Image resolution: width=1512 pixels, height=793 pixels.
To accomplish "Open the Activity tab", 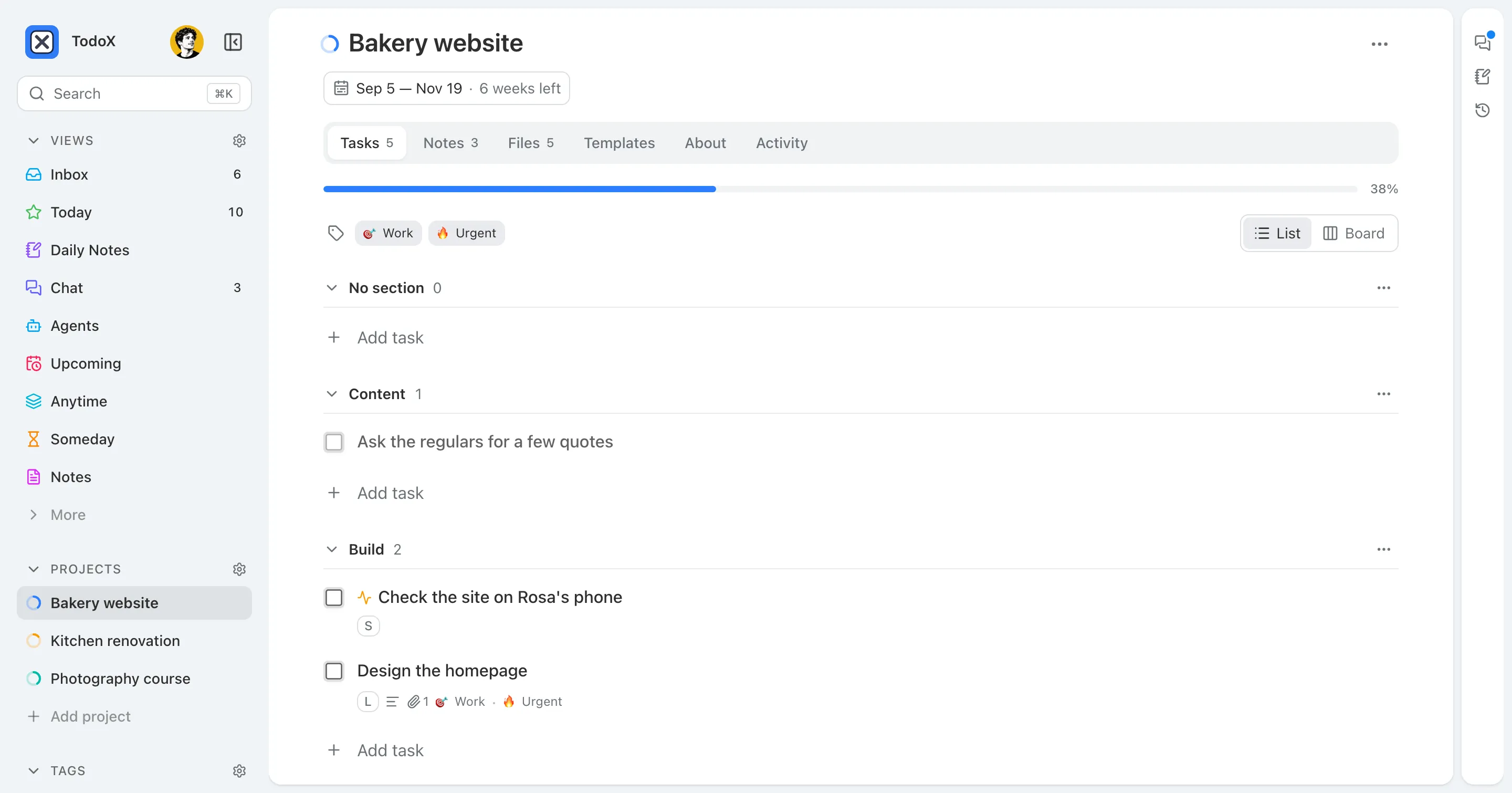I will 781,143.
